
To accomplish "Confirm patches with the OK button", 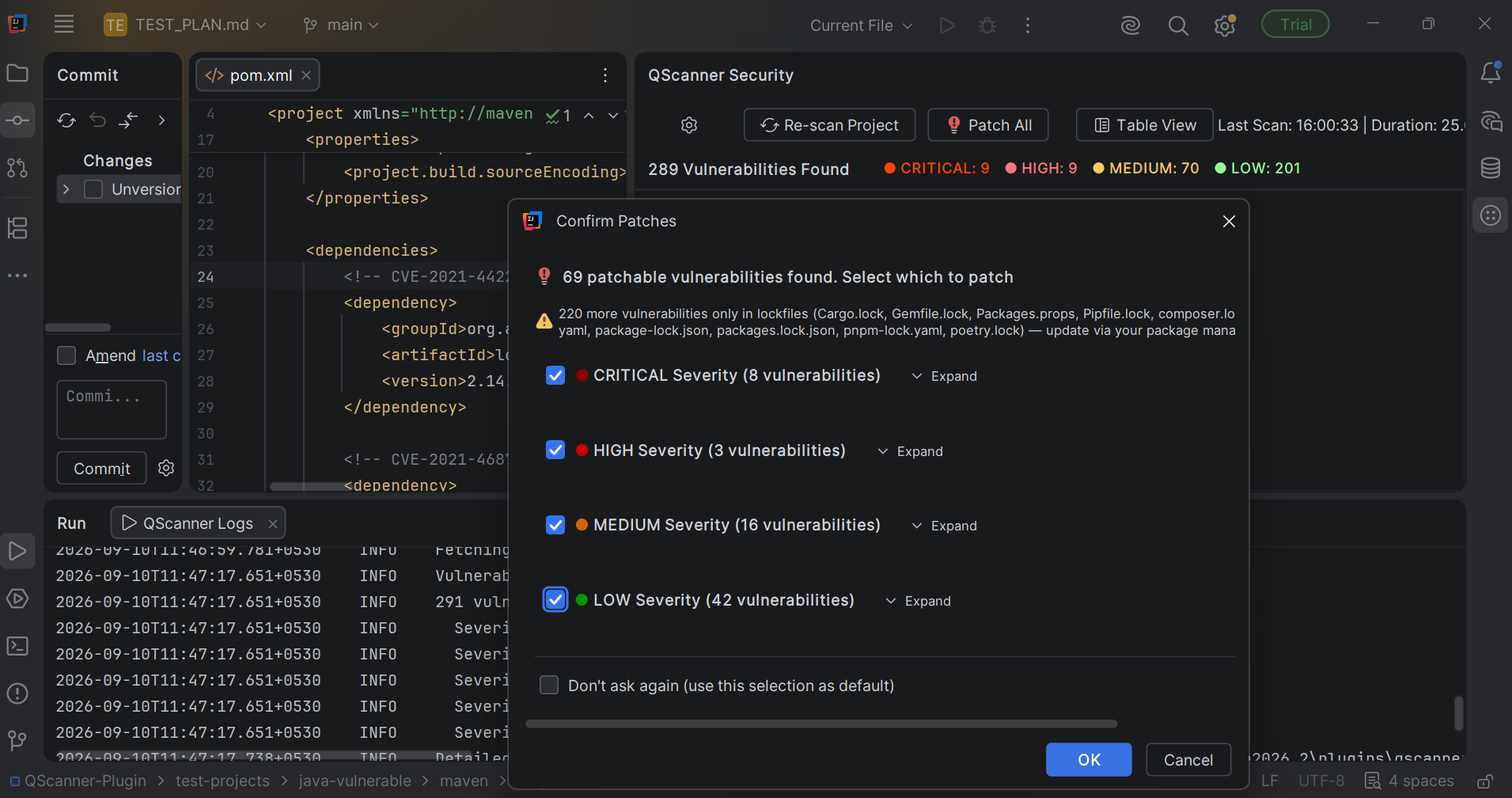I will [1089, 760].
